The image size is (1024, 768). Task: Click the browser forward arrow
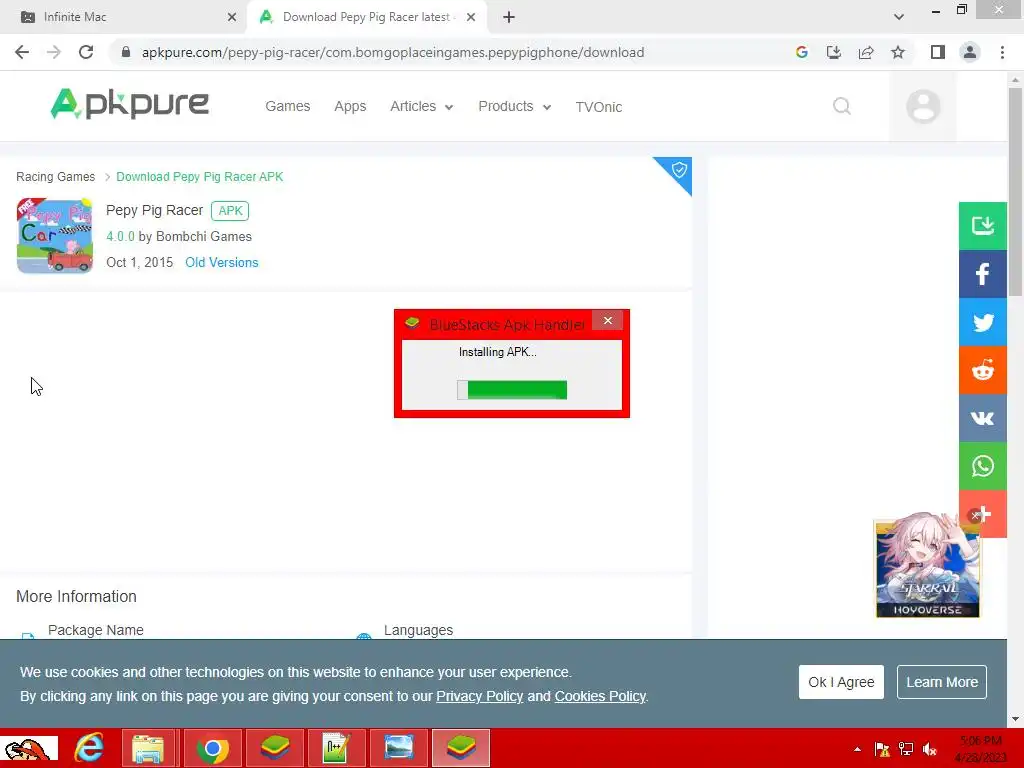pyautogui.click(x=54, y=52)
